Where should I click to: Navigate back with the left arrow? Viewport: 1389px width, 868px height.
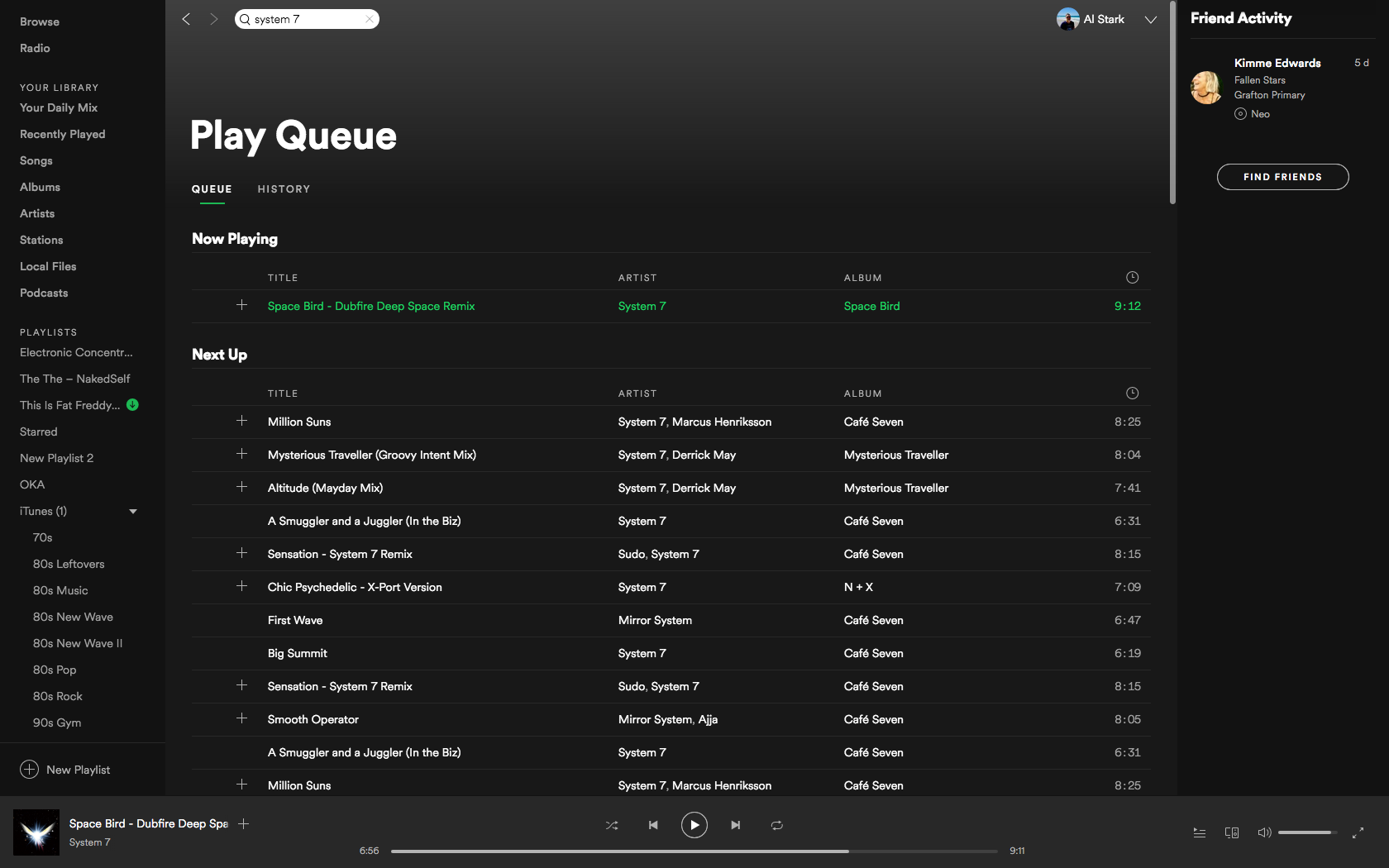pyautogui.click(x=187, y=19)
